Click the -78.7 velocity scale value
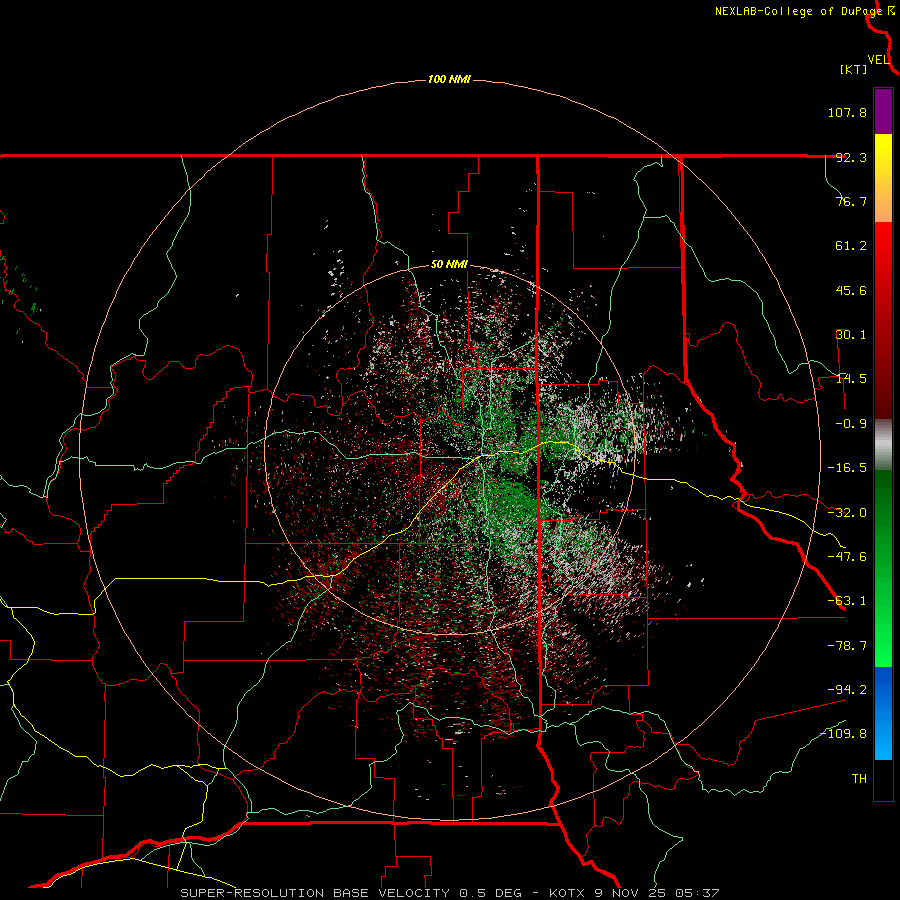Image resolution: width=900 pixels, height=900 pixels. [x=847, y=646]
